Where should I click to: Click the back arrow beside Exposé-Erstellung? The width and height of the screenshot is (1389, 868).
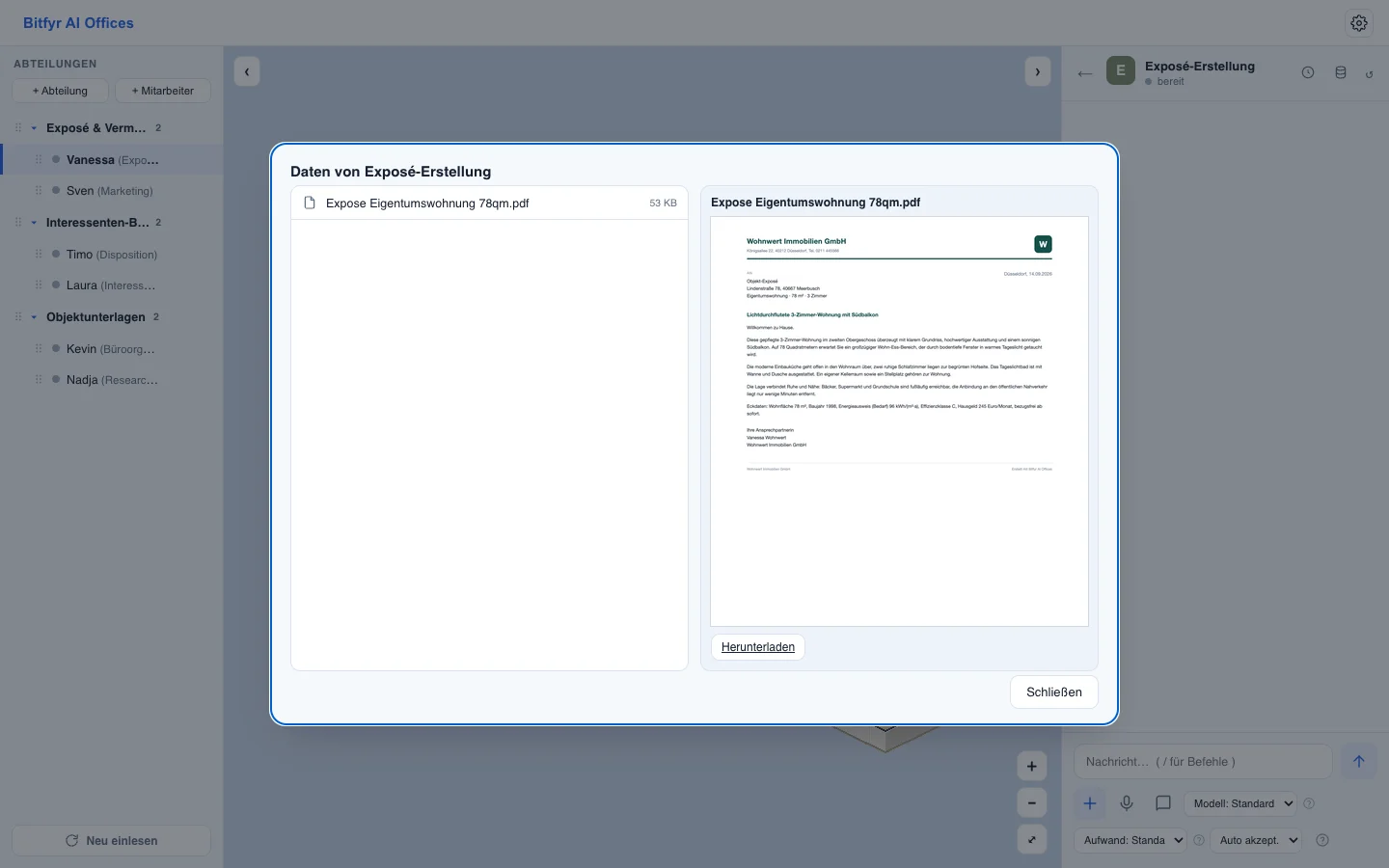coord(1085,73)
